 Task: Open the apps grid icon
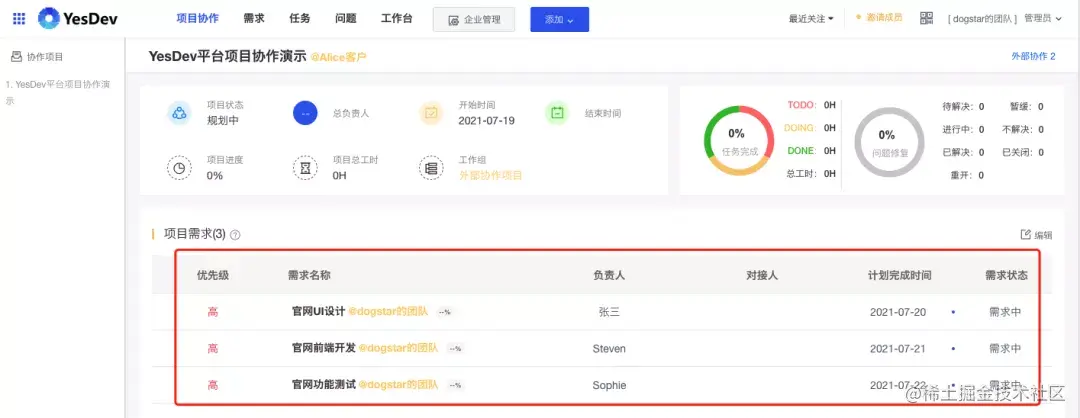[x=19, y=19]
